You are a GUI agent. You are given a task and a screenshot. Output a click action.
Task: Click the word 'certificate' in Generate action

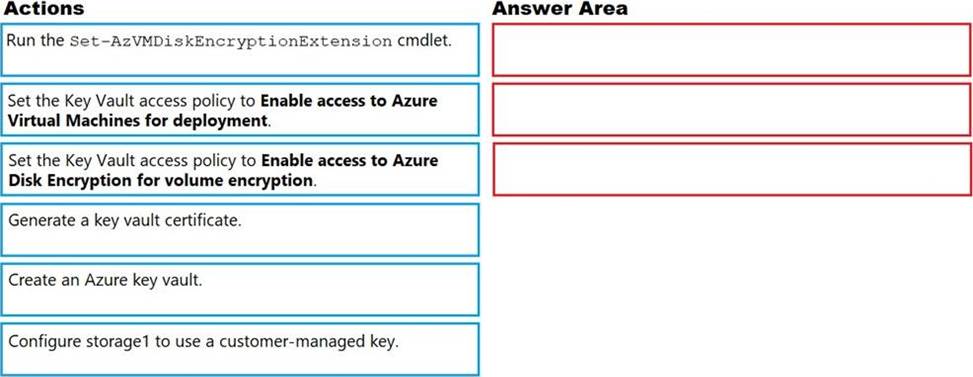click(x=207, y=221)
